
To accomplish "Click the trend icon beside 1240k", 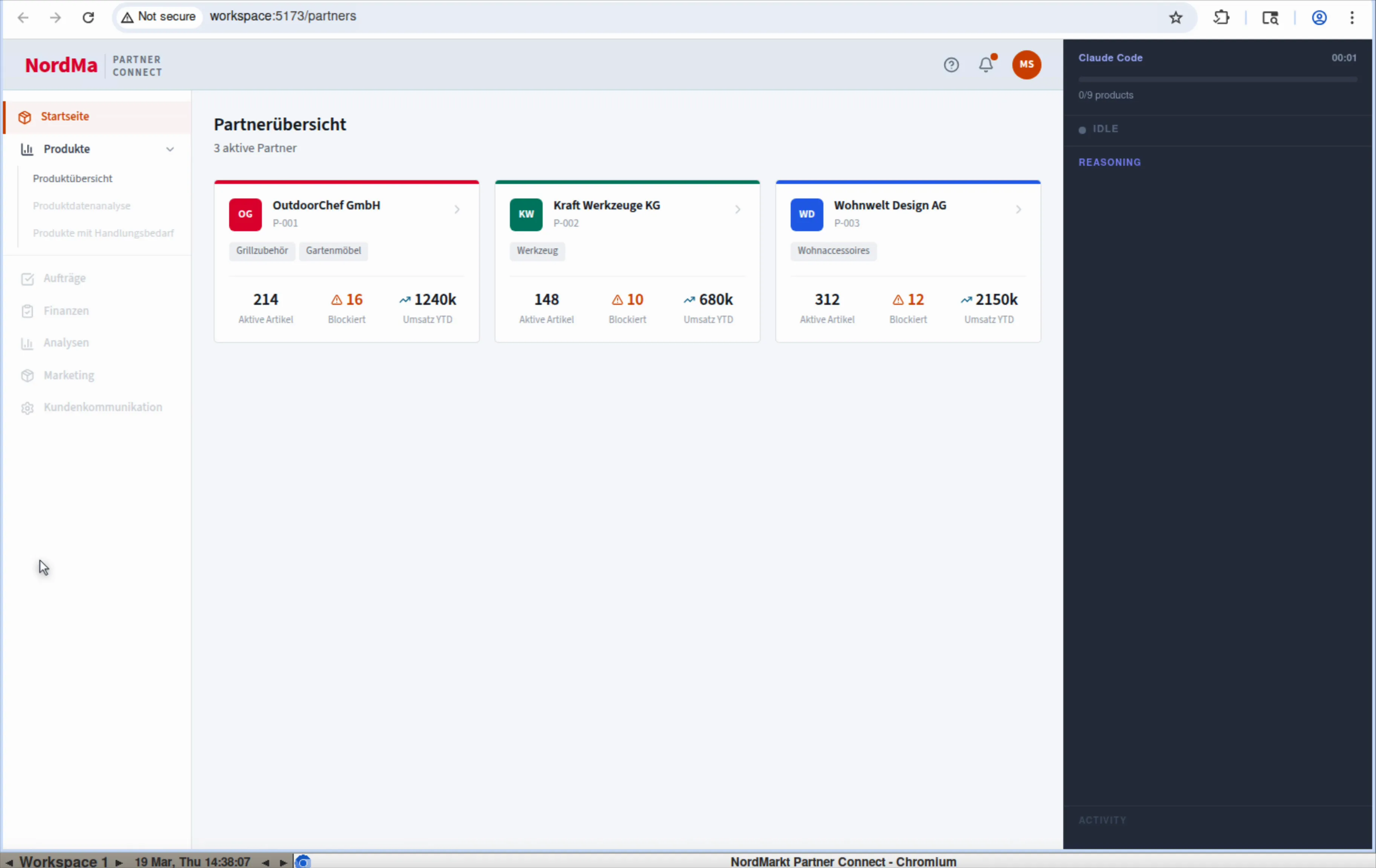I will 405,300.
